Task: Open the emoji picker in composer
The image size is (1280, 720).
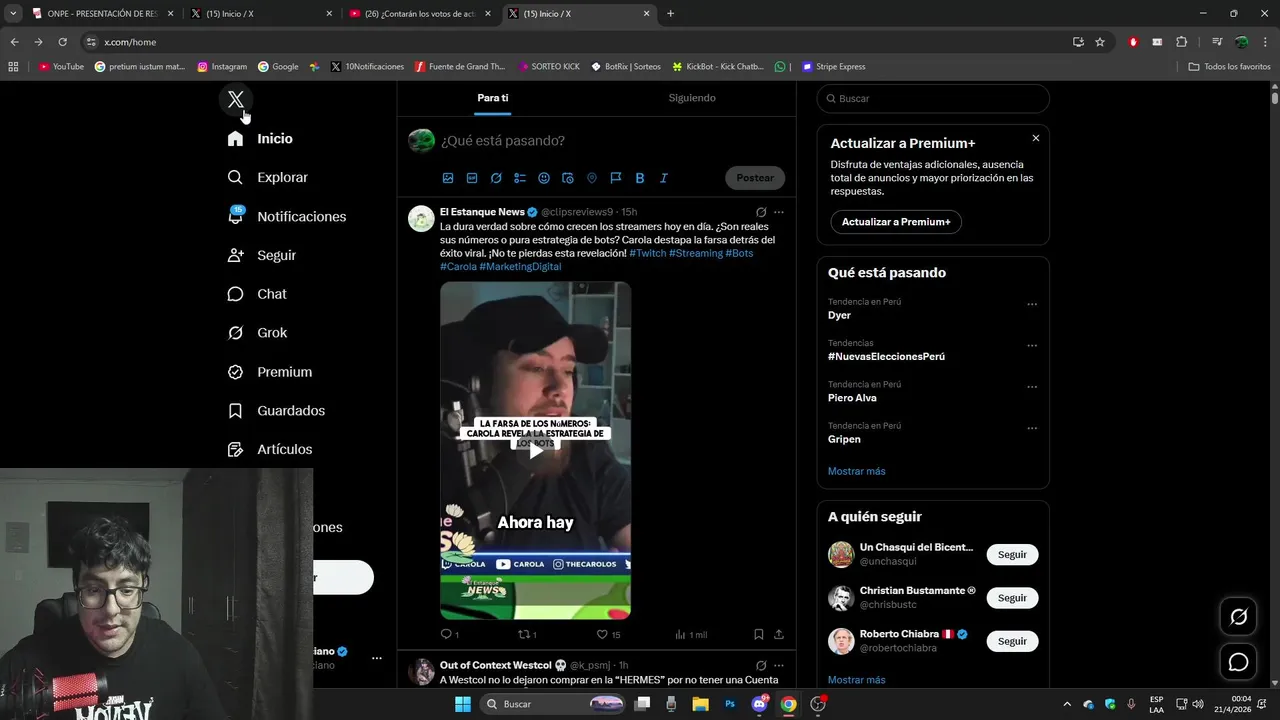Action: [544, 178]
